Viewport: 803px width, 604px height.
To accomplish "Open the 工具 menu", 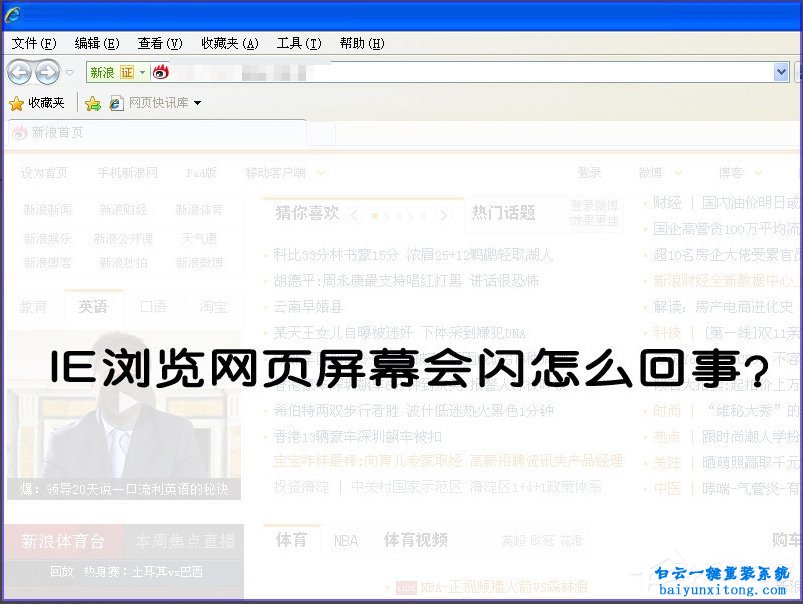I will click(x=297, y=43).
